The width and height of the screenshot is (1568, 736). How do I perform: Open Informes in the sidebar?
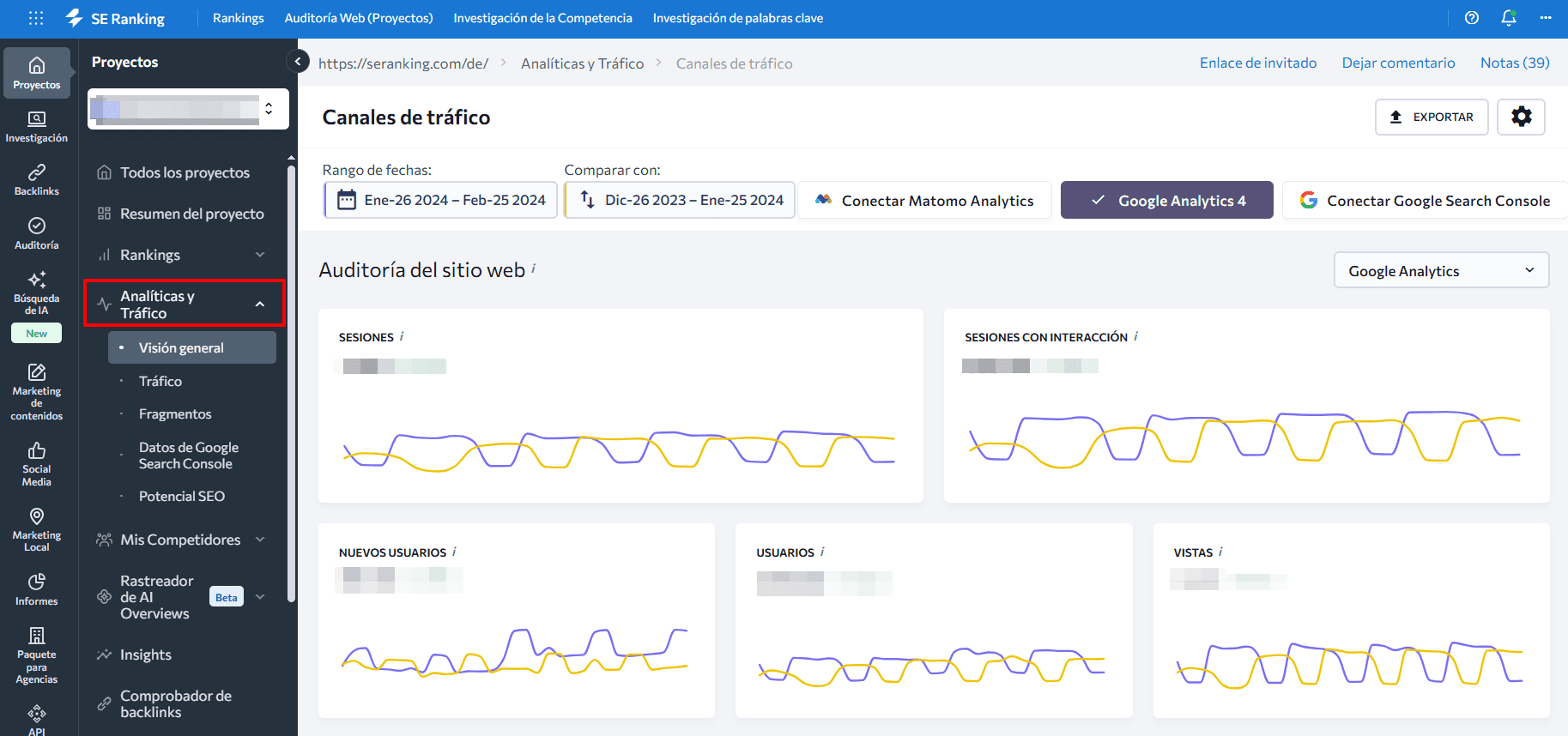tap(37, 589)
